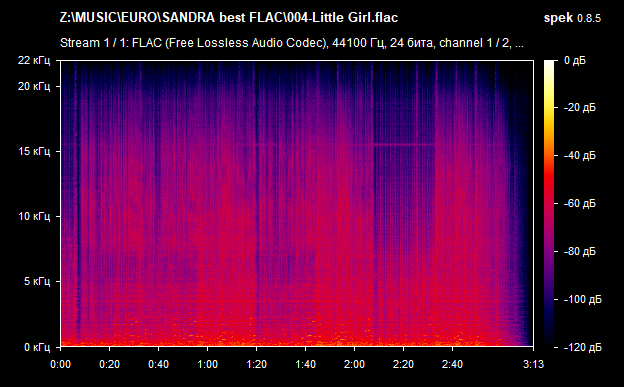
Task: Click the vertical dB color gradient bar
Action: click(x=549, y=203)
